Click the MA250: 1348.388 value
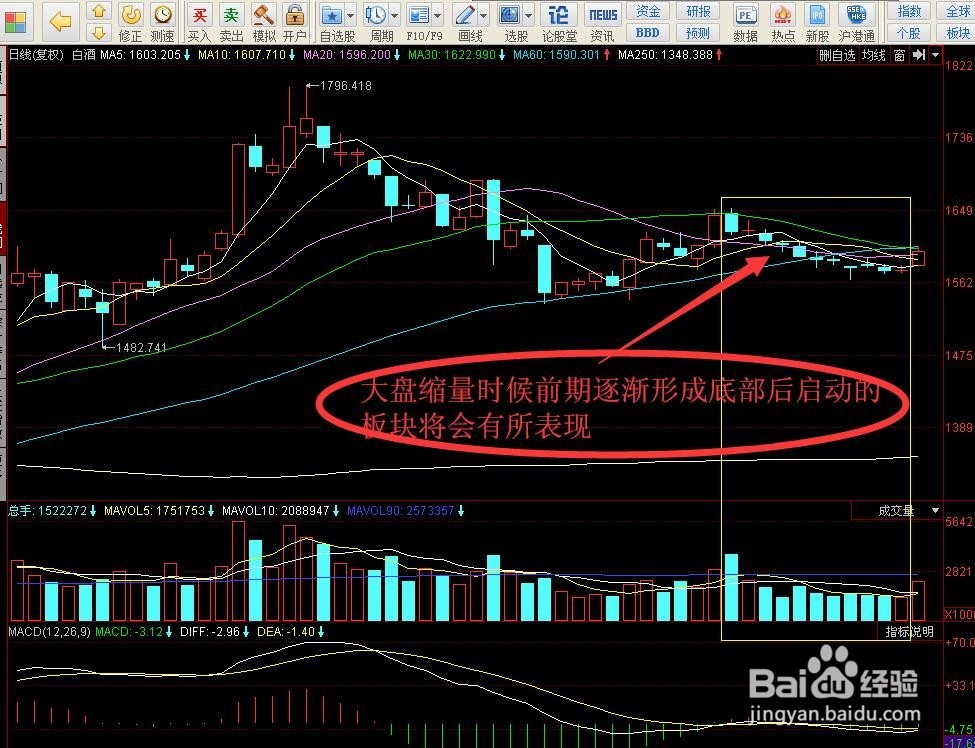This screenshot has width=975, height=748. [x=665, y=55]
